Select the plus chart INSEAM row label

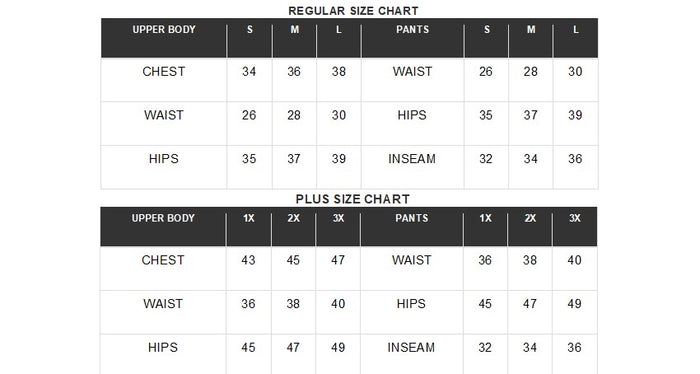tap(411, 348)
